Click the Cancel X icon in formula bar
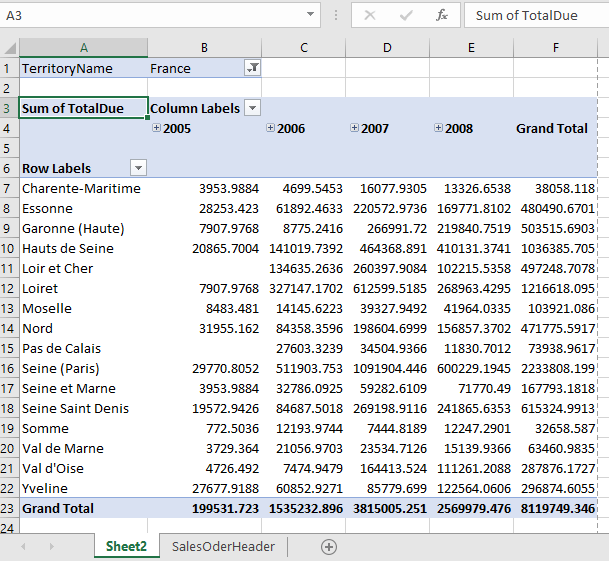Image resolution: width=610 pixels, height=561 pixels. coord(370,16)
